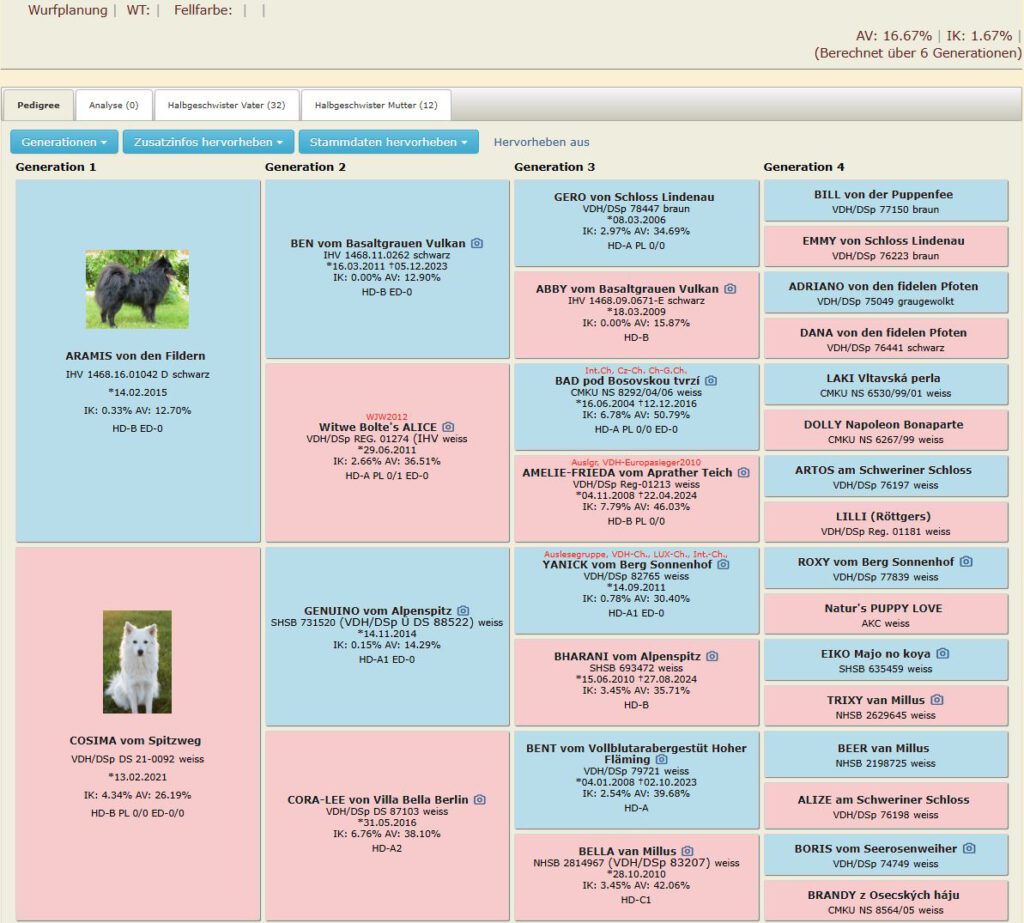The image size is (1024, 923).
Task: Open Zusatzinfos hervorheben dropdown
Action: (x=208, y=142)
